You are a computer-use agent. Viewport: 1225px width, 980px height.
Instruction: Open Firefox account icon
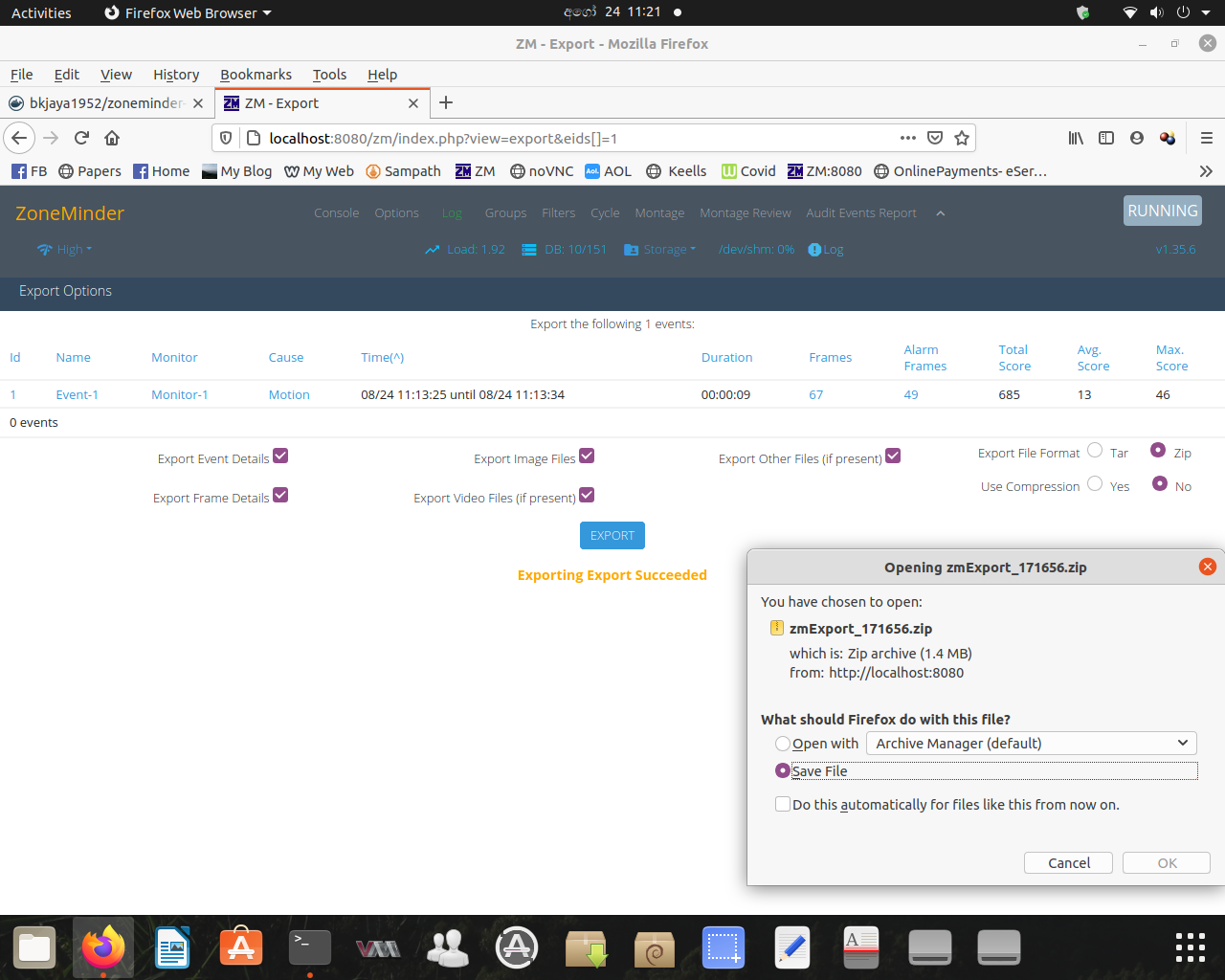[1137, 138]
